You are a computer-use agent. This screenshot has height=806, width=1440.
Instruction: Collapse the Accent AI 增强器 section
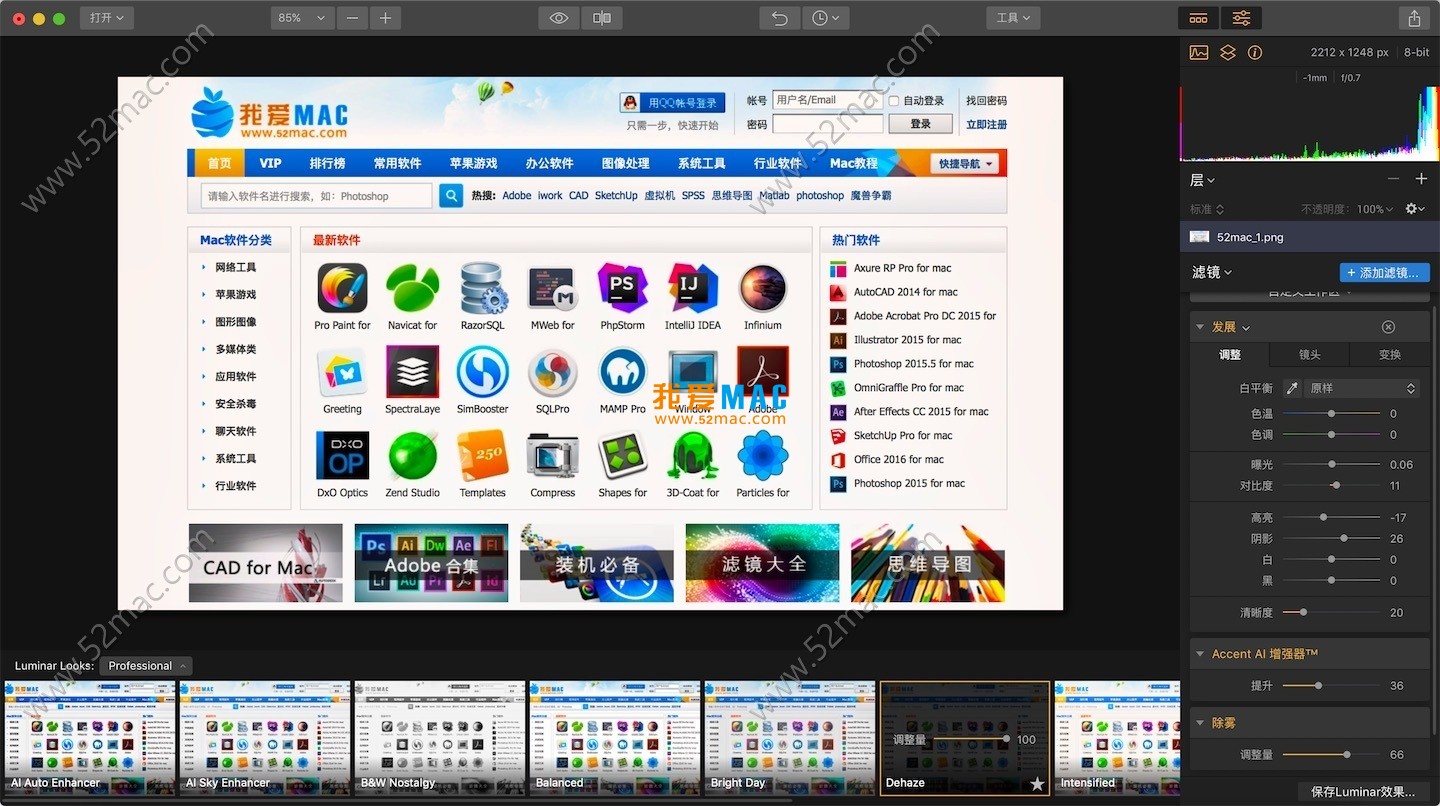[1200, 654]
